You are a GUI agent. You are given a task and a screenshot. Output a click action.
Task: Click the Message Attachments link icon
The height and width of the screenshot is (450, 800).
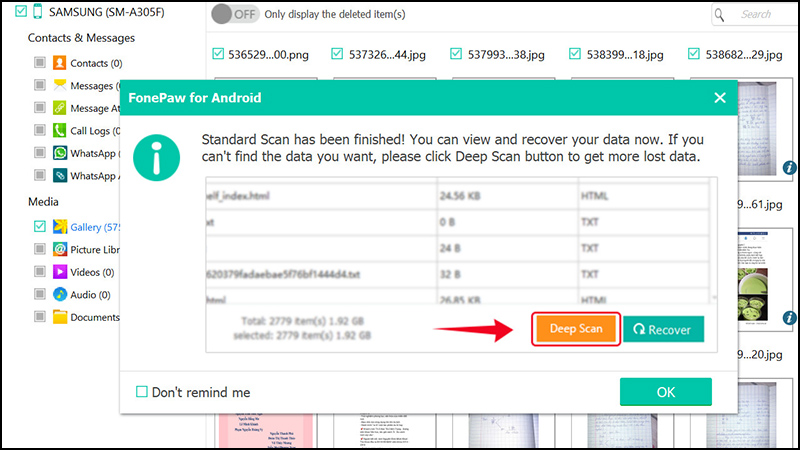pos(60,108)
